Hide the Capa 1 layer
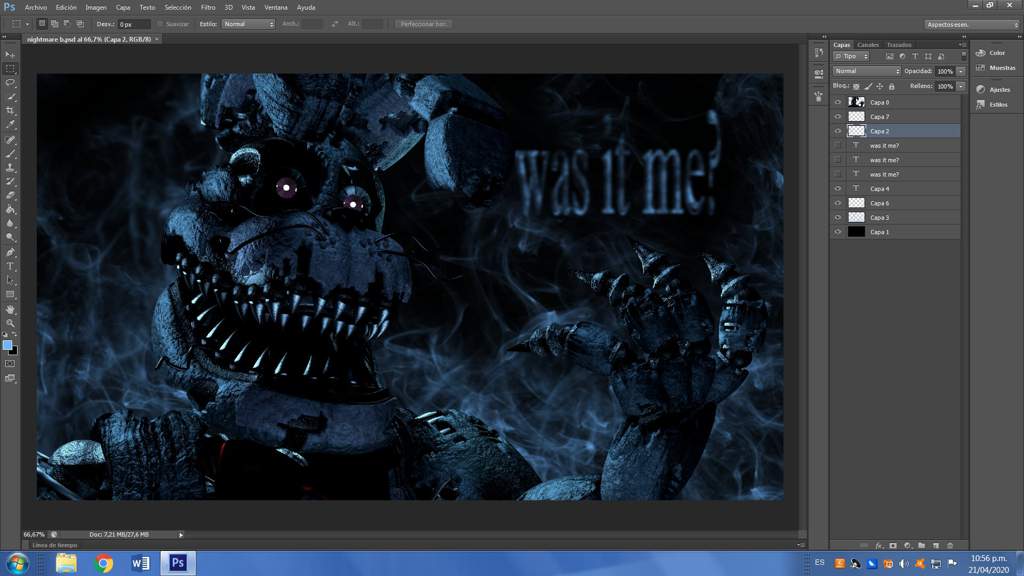Image resolution: width=1024 pixels, height=576 pixels. [x=838, y=231]
